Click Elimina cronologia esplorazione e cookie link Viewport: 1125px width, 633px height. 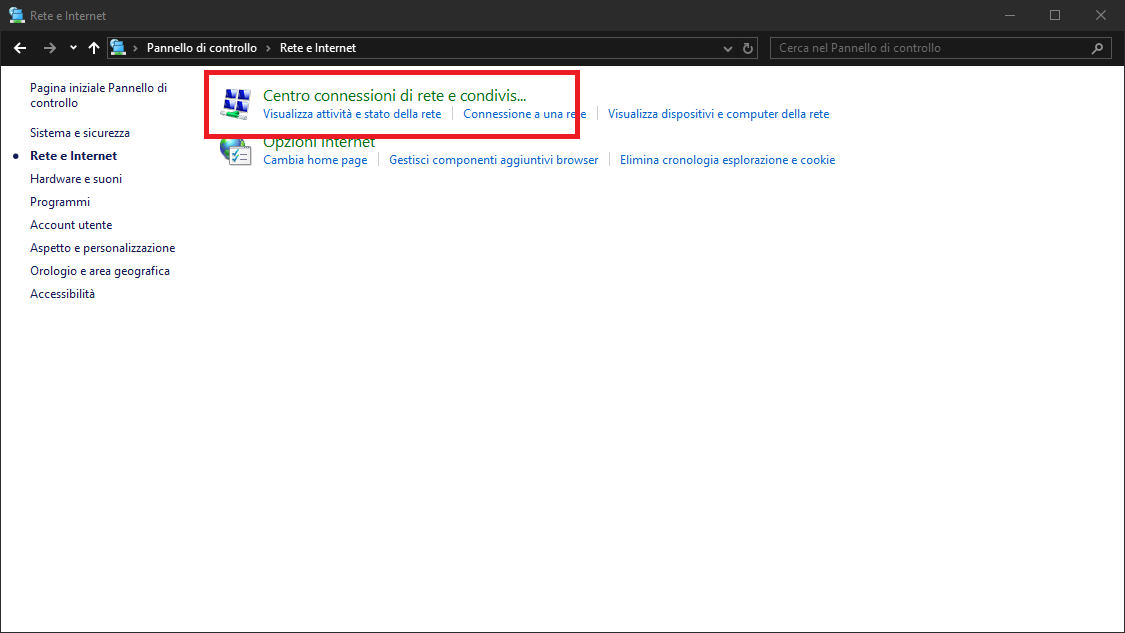[x=727, y=160]
